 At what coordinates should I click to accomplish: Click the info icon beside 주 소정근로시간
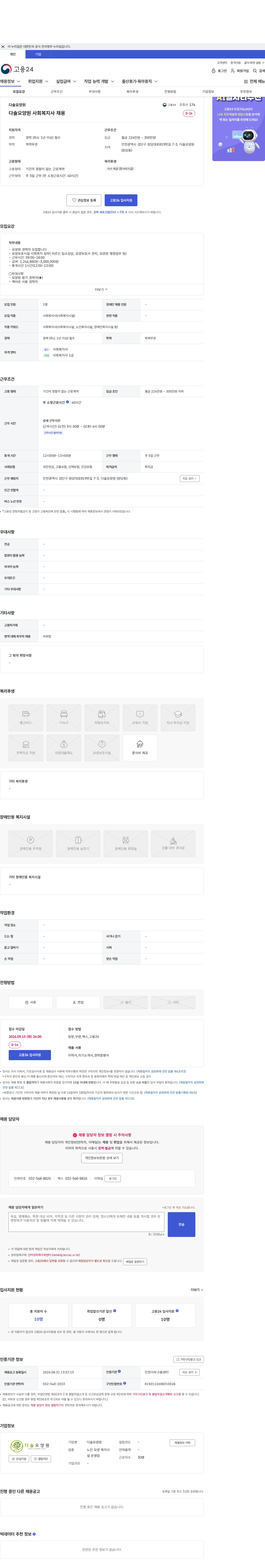pyautogui.click(x=68, y=402)
